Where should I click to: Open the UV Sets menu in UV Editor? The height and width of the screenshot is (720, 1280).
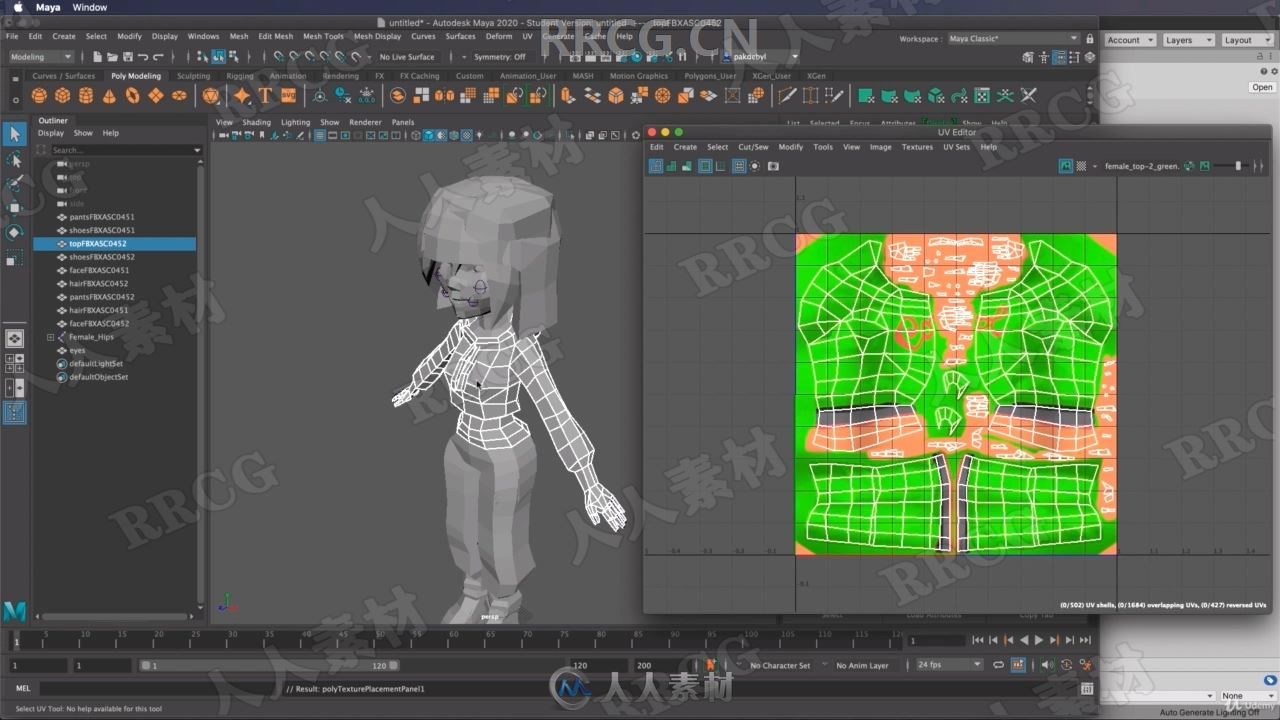click(x=956, y=147)
